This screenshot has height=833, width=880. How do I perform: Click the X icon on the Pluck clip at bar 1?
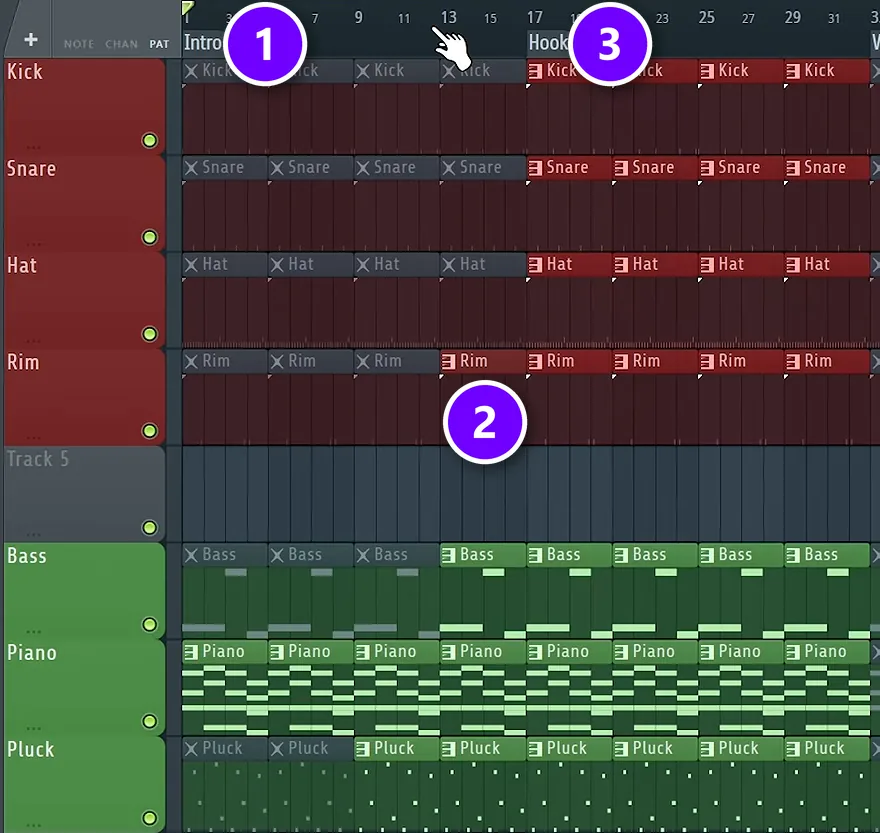point(191,749)
